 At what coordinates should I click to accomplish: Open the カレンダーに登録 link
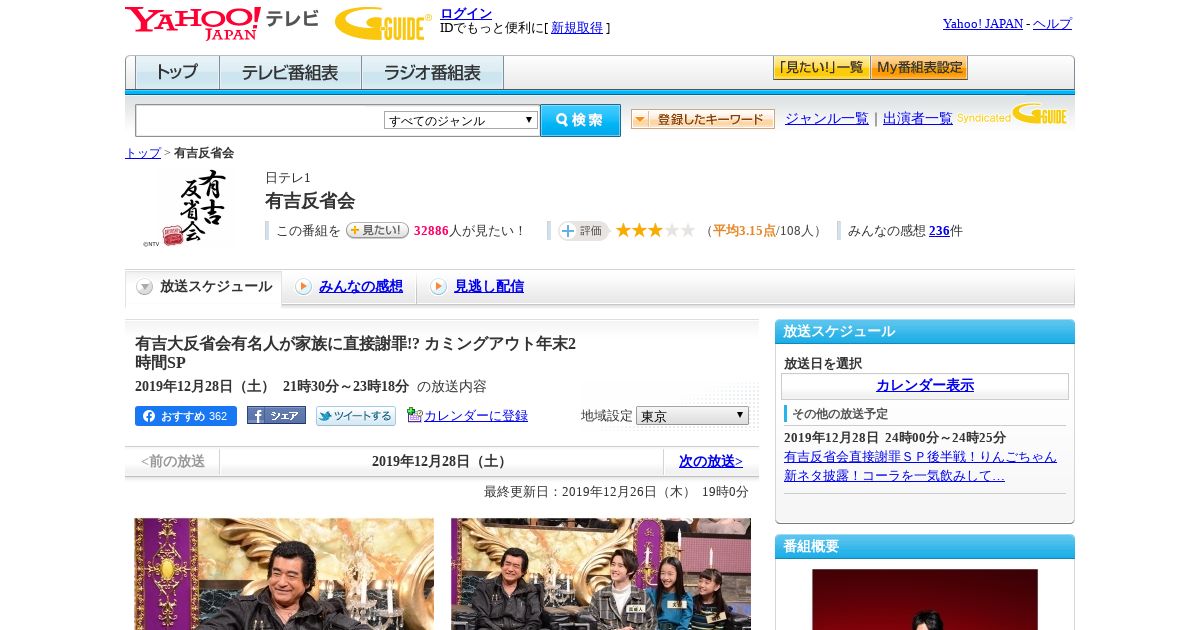(x=476, y=415)
